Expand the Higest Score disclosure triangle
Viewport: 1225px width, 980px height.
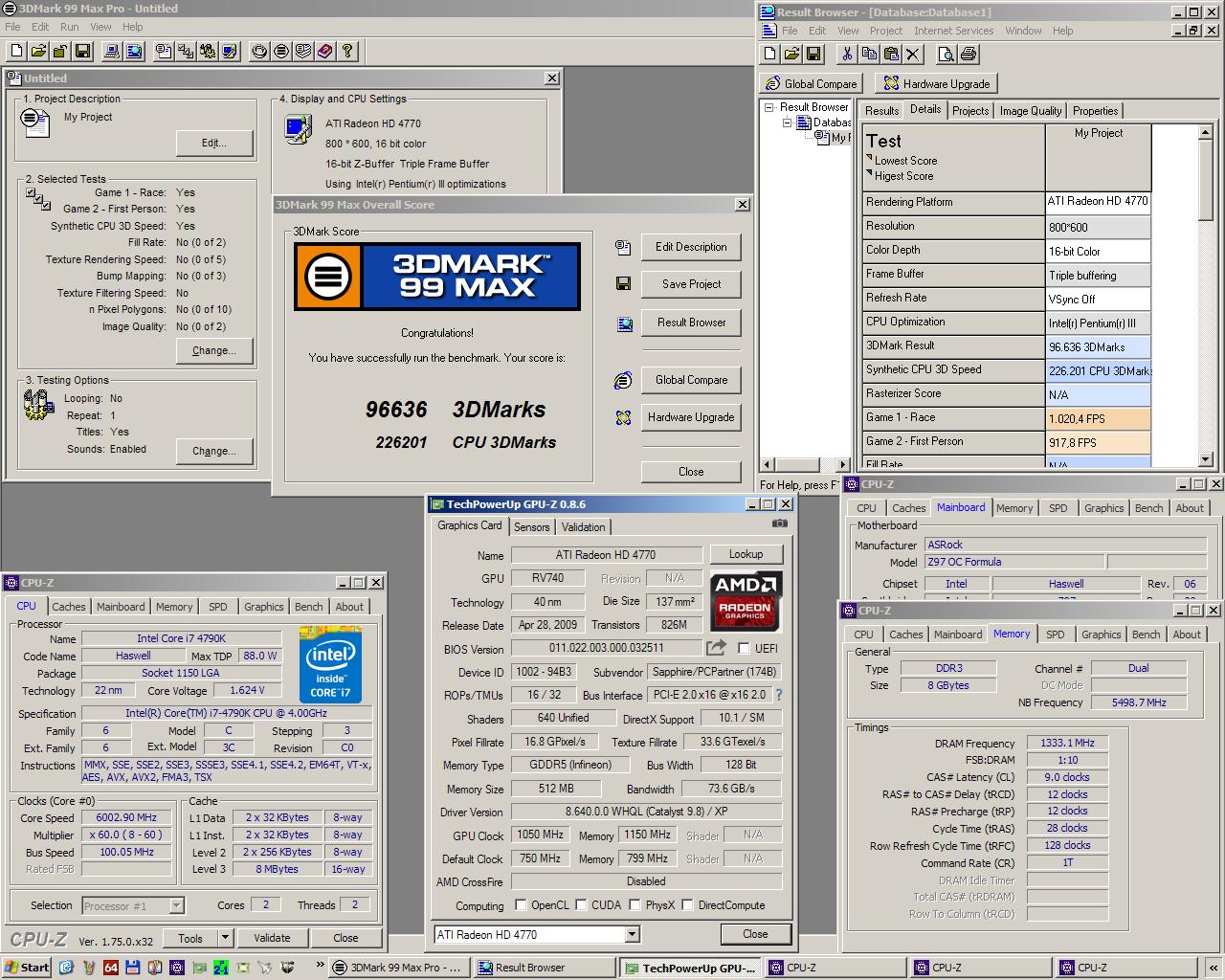click(869, 174)
